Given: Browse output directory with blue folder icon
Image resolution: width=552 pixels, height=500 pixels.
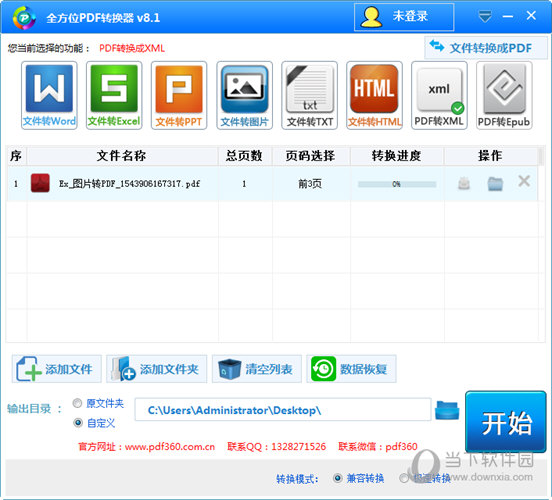Looking at the screenshot, I should pos(447,410).
